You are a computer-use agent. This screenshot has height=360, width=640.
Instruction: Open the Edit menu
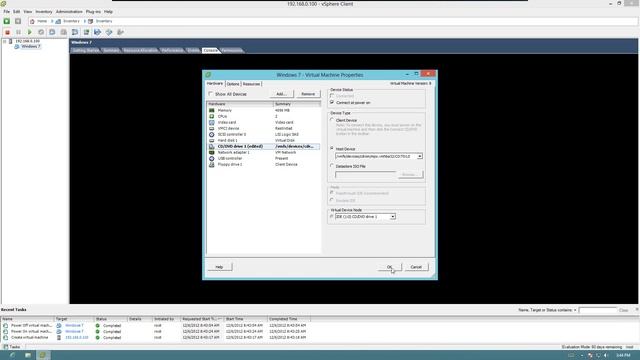click(16, 12)
